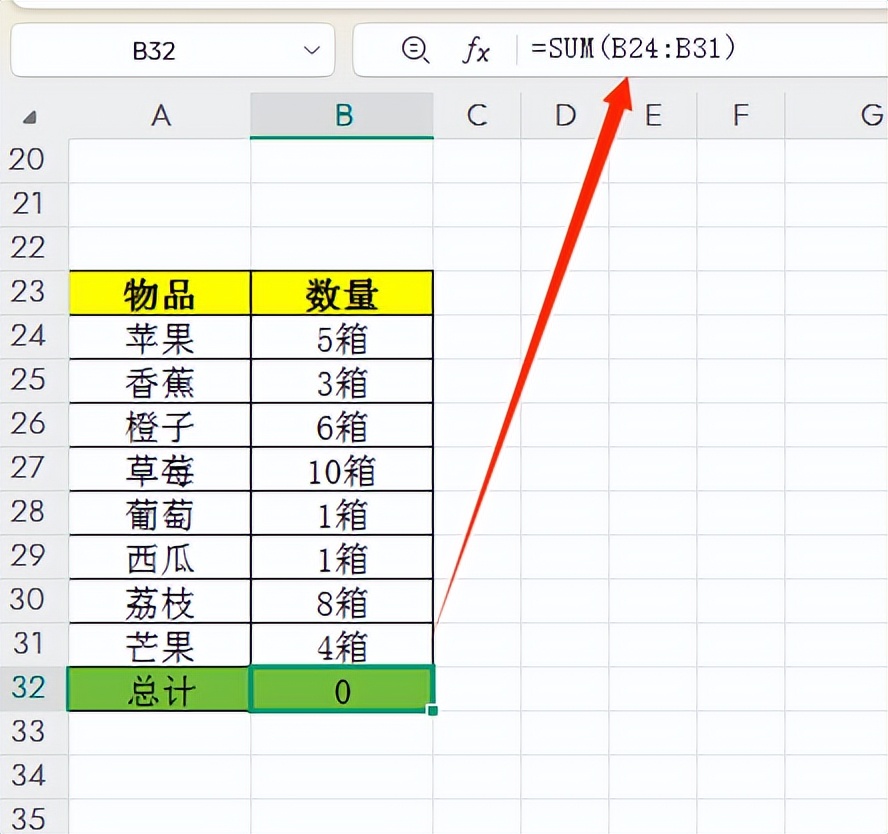The width and height of the screenshot is (888, 834).
Task: Click the header cell 数量
Action: click(x=342, y=293)
